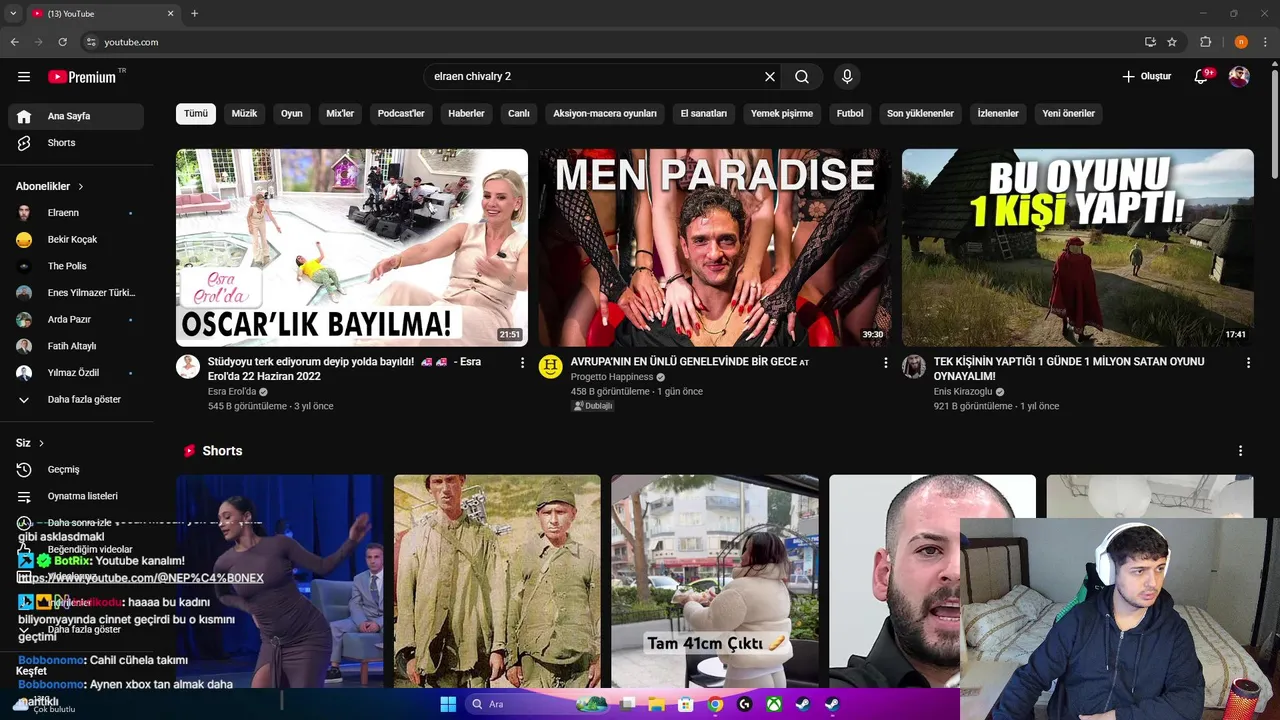Open the Shorts section three-dot menu

click(x=1240, y=451)
